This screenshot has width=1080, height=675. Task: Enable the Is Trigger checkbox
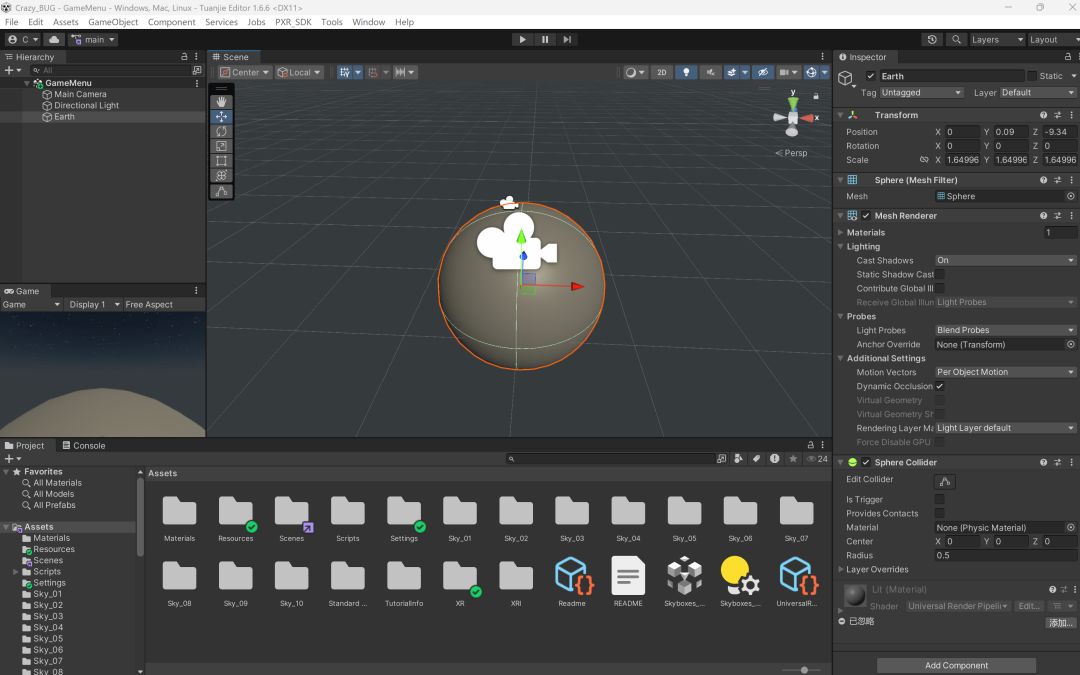940,499
